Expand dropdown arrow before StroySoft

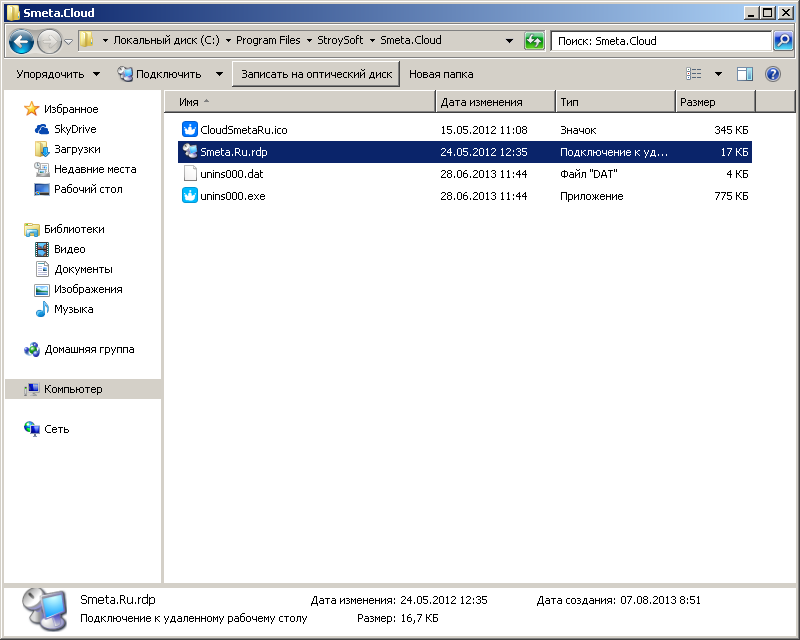coord(309,40)
